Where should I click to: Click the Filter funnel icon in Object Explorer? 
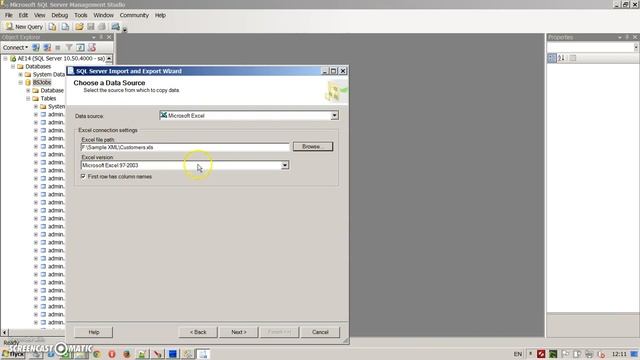(69, 47)
